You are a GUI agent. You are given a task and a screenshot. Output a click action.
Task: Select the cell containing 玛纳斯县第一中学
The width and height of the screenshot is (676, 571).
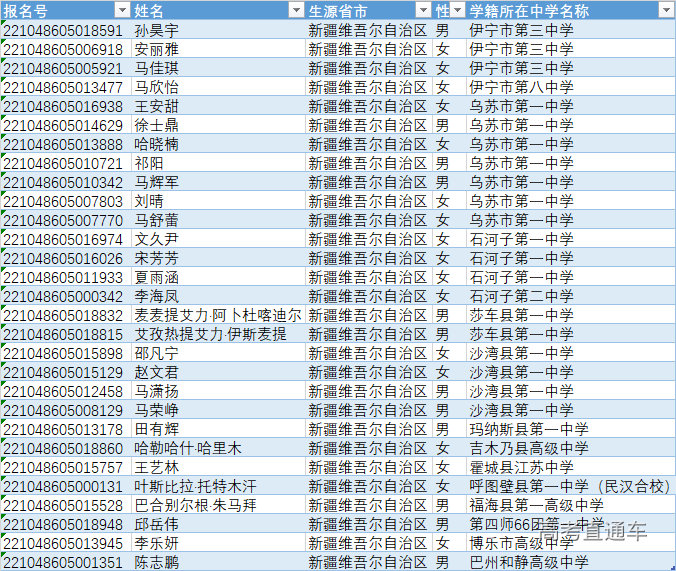(x=528, y=429)
